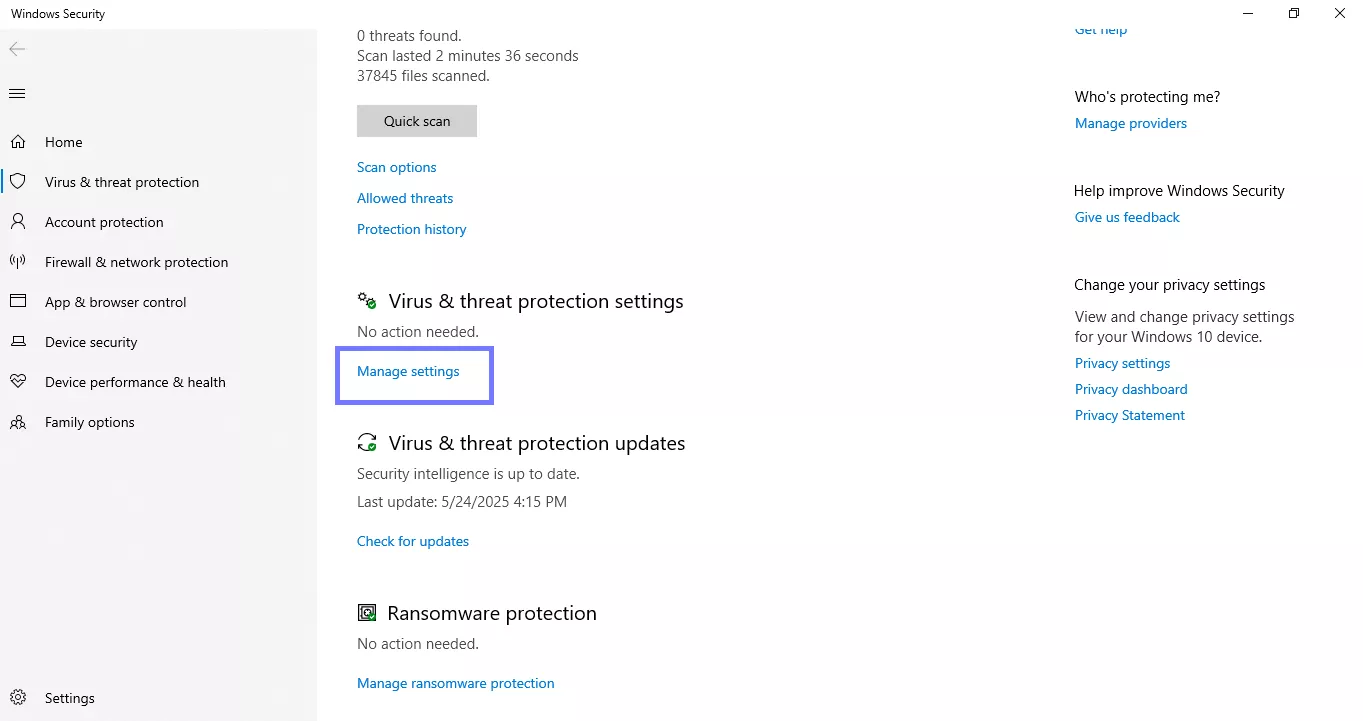View Protection history
1363x721 pixels.
[x=411, y=229]
